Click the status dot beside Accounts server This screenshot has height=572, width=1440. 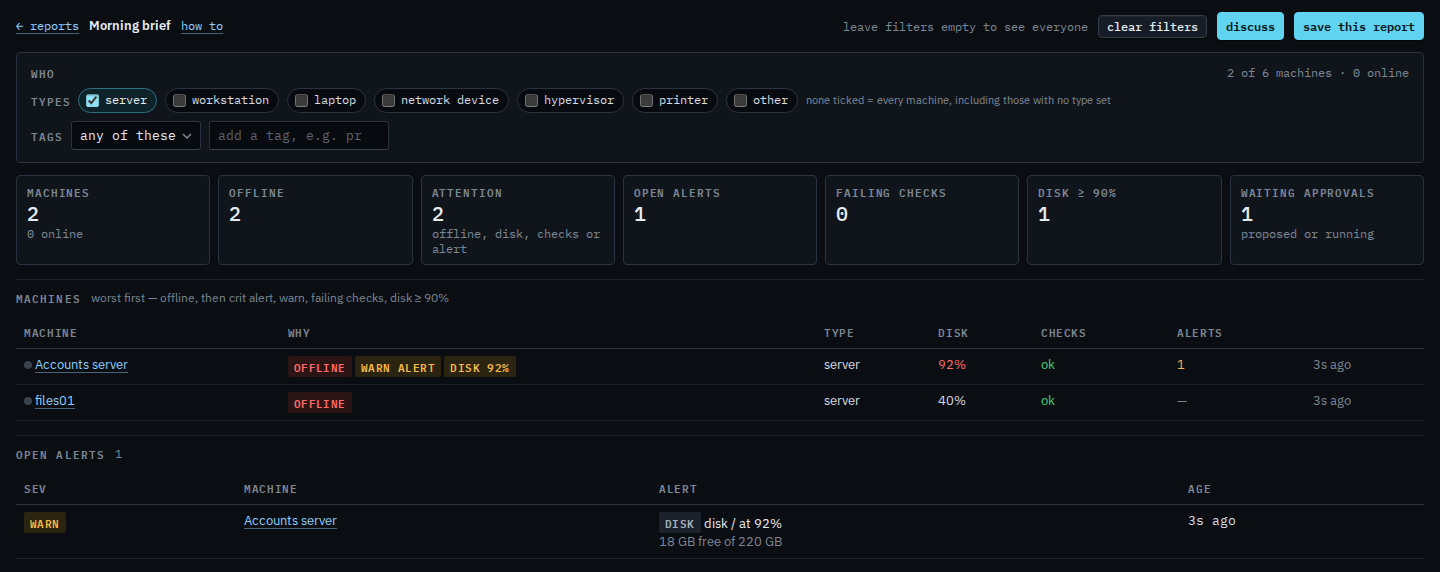click(x=28, y=366)
